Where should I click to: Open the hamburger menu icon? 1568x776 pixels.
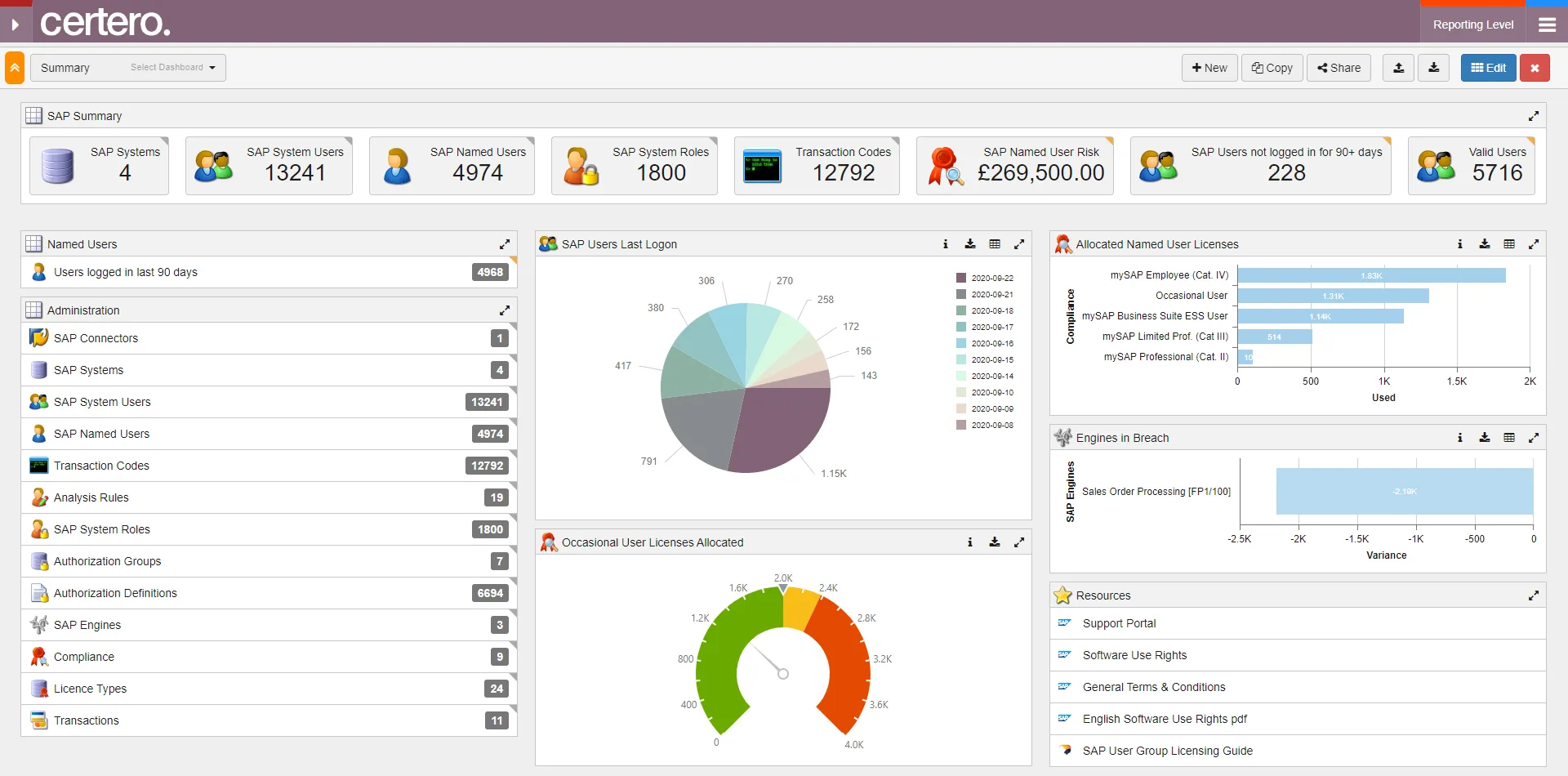(1547, 25)
